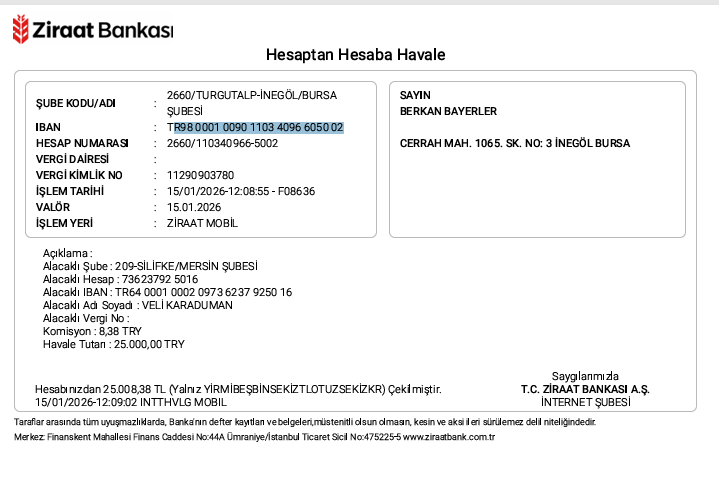Click 'VERGİ KİMLİK NO' label
Viewport: 719px width, 500px height.
tap(79, 175)
